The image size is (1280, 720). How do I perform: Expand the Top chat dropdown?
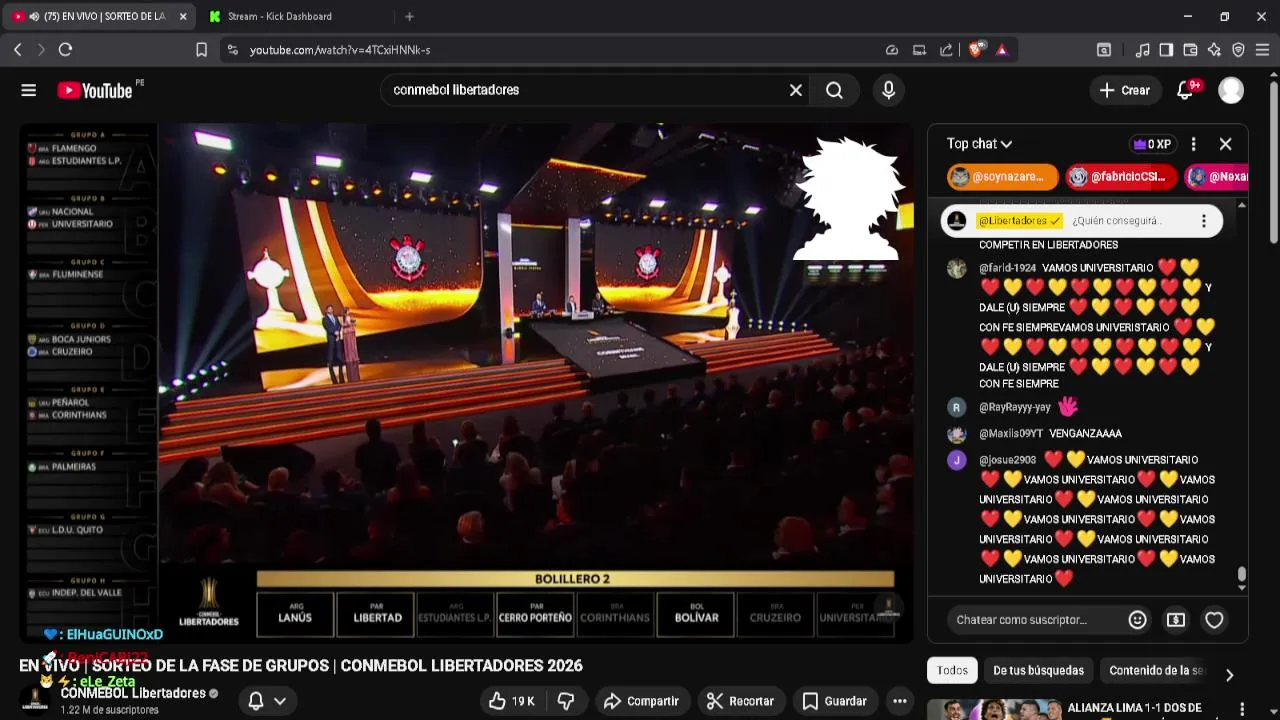click(980, 144)
